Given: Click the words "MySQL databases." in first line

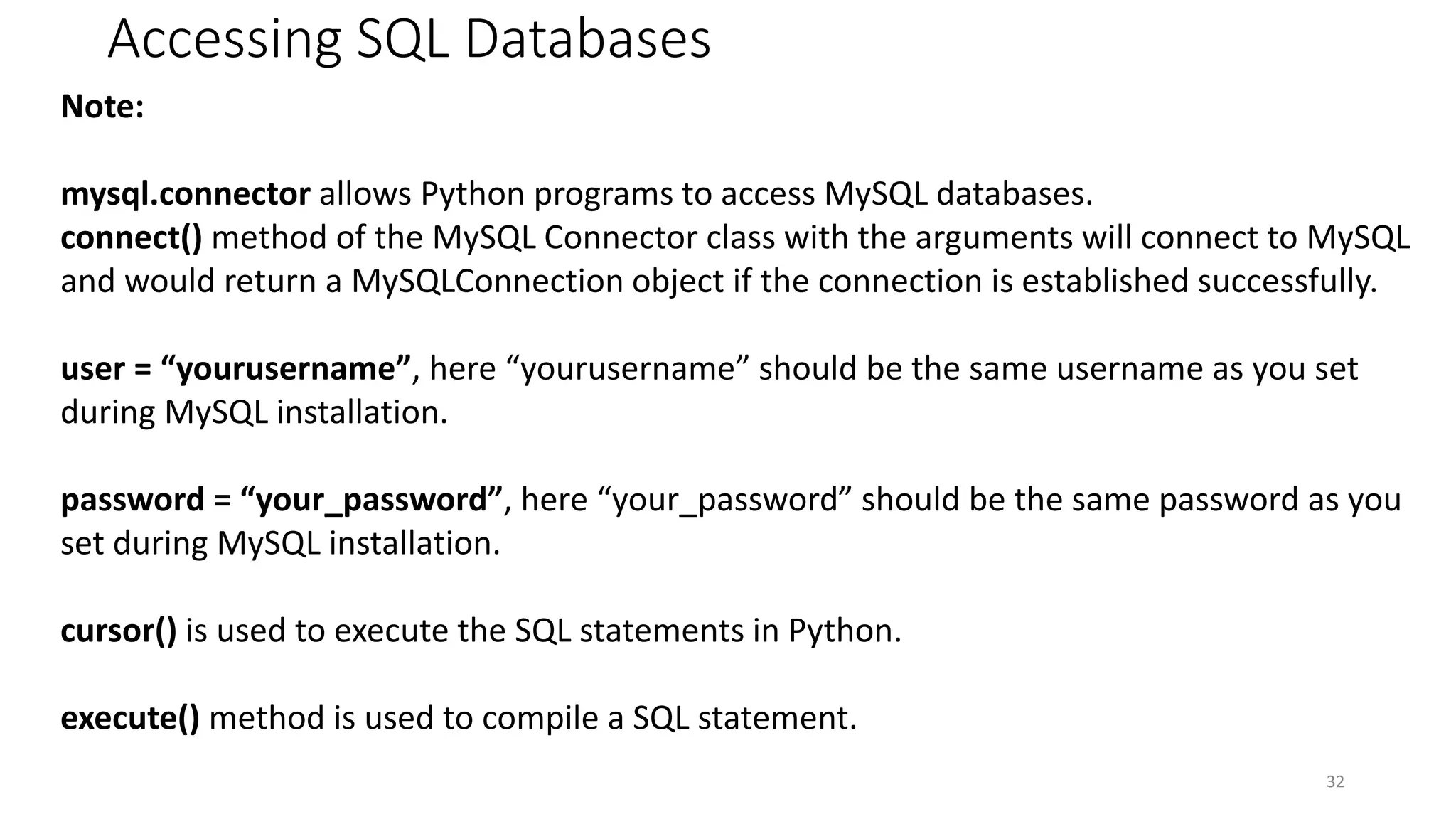Looking at the screenshot, I should (x=958, y=194).
